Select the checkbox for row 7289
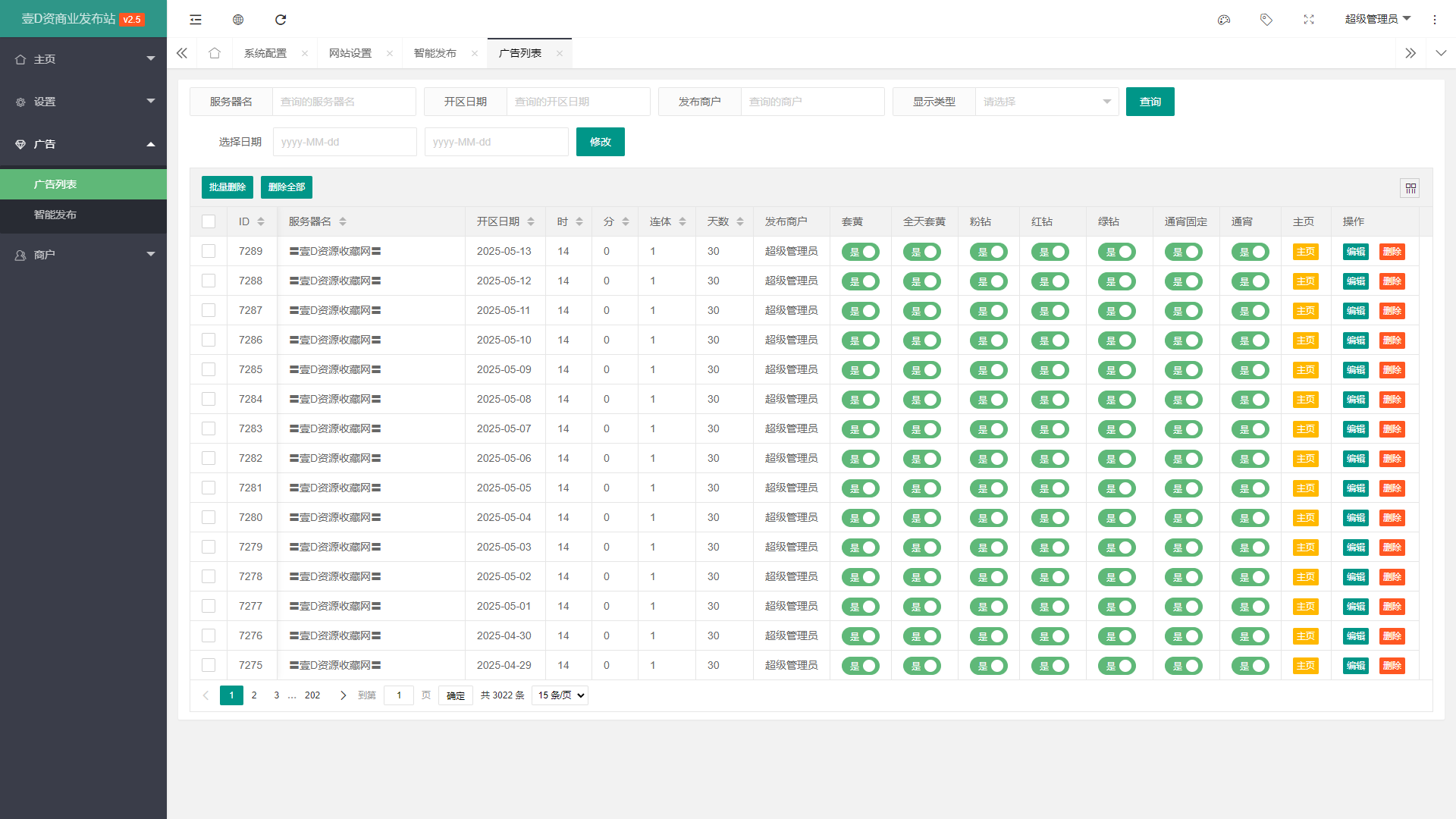This screenshot has width=1456, height=819. [209, 251]
